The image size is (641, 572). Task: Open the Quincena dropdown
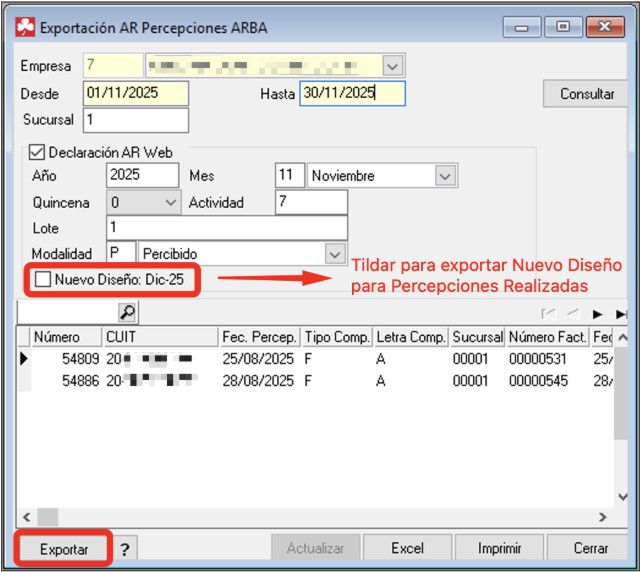click(170, 202)
